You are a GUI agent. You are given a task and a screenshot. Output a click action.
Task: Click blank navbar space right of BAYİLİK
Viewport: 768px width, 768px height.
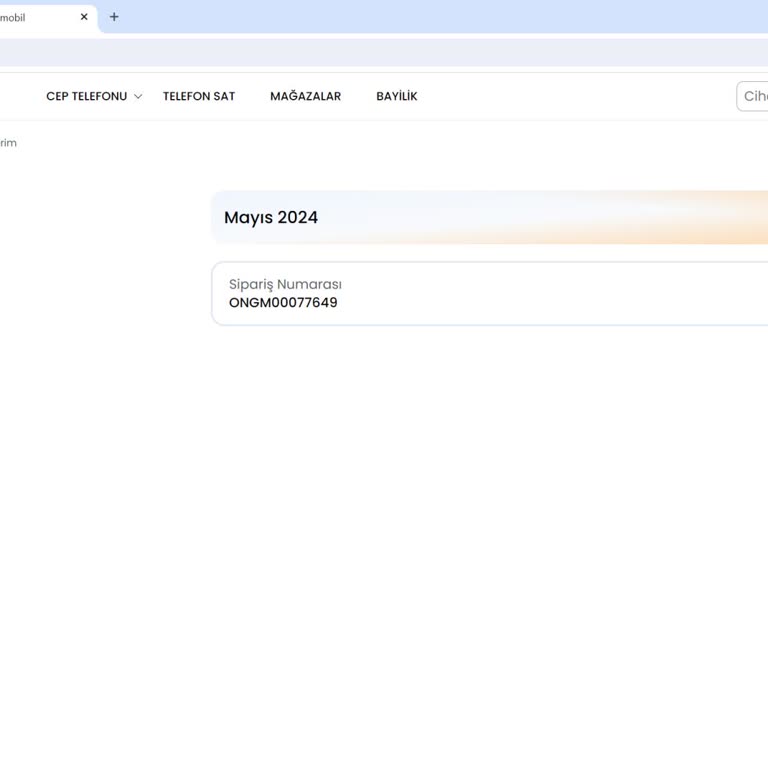point(570,97)
